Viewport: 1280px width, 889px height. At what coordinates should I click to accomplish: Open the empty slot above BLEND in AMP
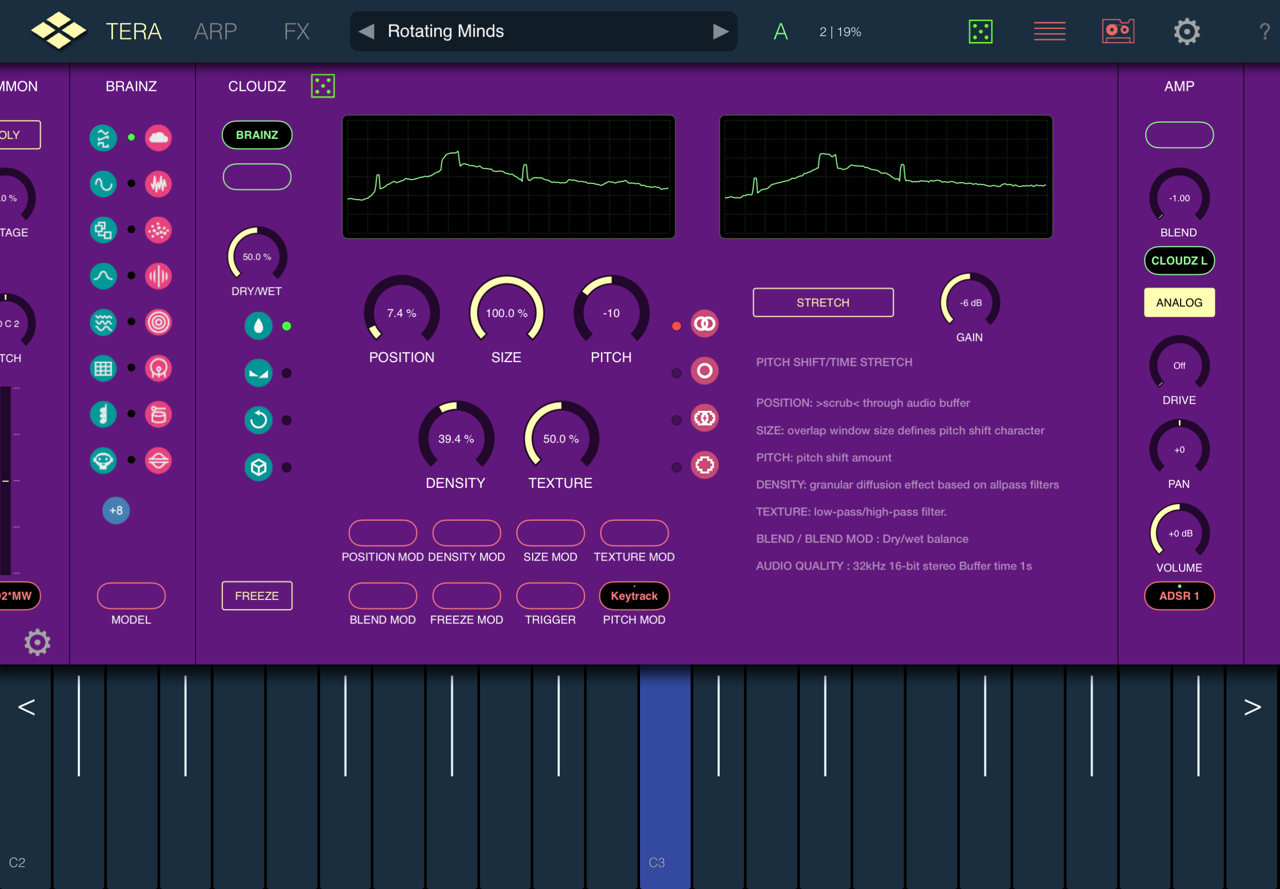(x=1179, y=135)
